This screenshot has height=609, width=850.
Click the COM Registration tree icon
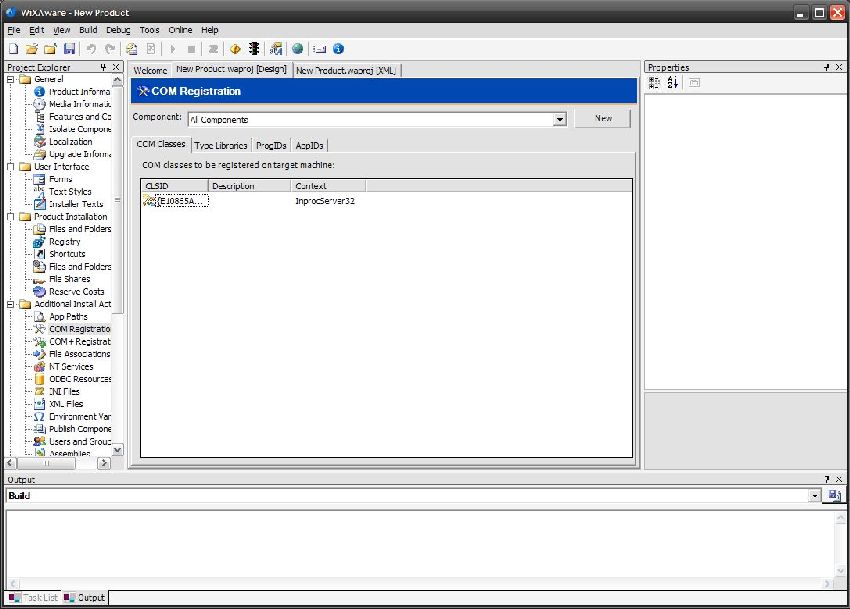click(40, 329)
